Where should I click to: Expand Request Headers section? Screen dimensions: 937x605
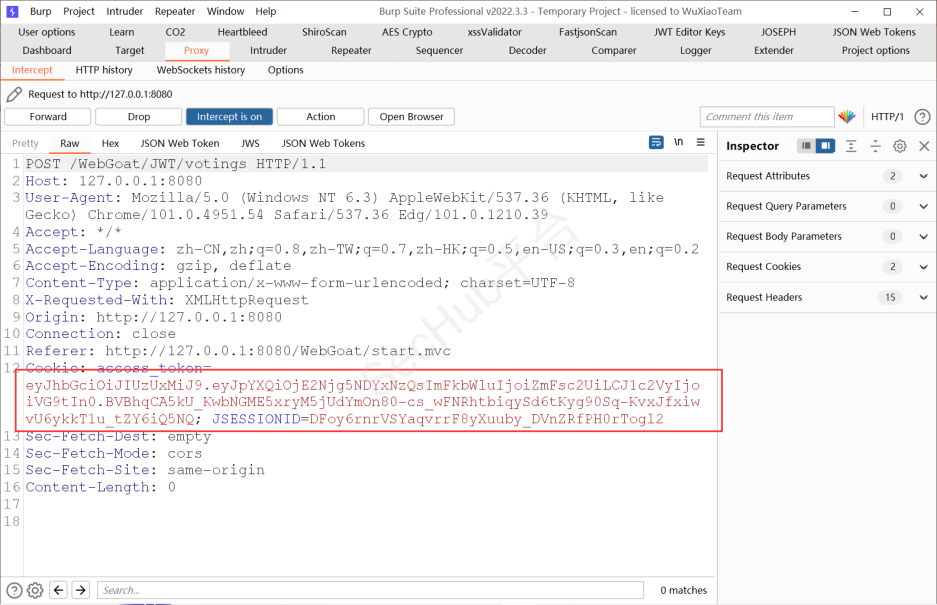pyautogui.click(x=923, y=297)
